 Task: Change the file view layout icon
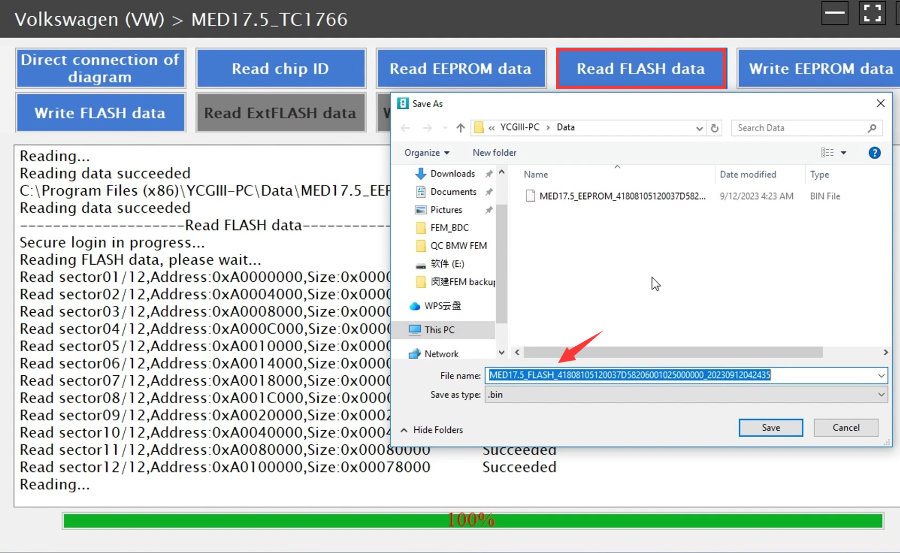(827, 153)
